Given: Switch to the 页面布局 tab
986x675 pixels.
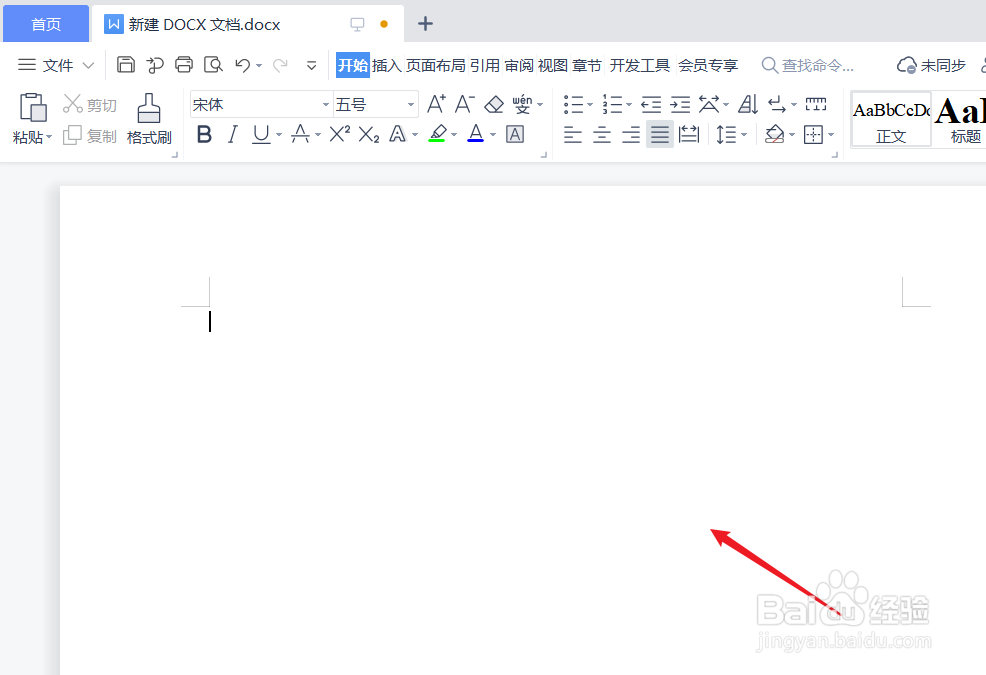Looking at the screenshot, I should 436,65.
